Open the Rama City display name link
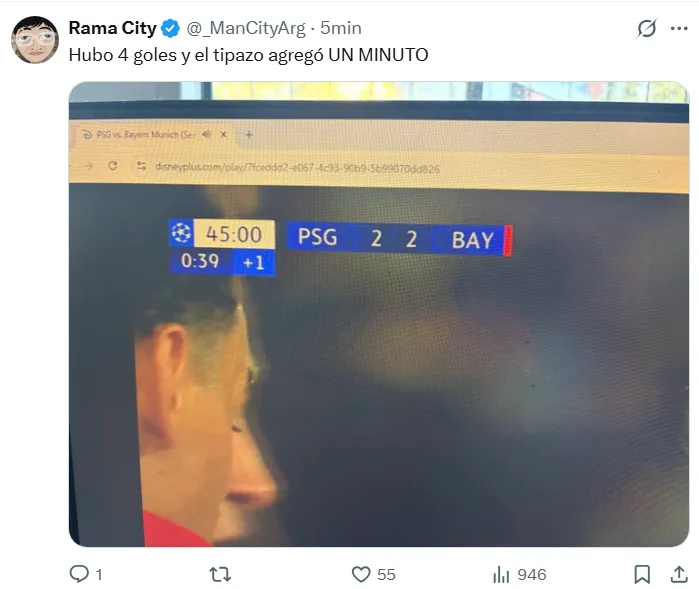This screenshot has width=699, height=589. [112, 28]
